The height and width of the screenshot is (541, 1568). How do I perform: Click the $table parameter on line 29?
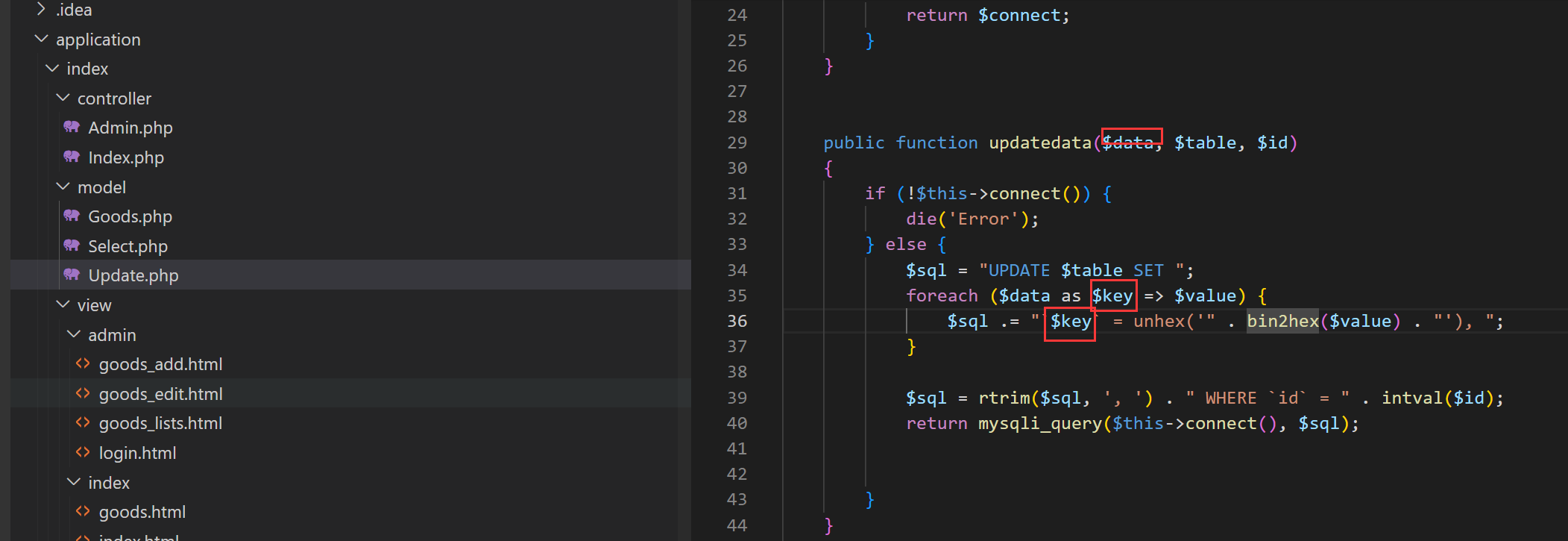pos(1205,143)
